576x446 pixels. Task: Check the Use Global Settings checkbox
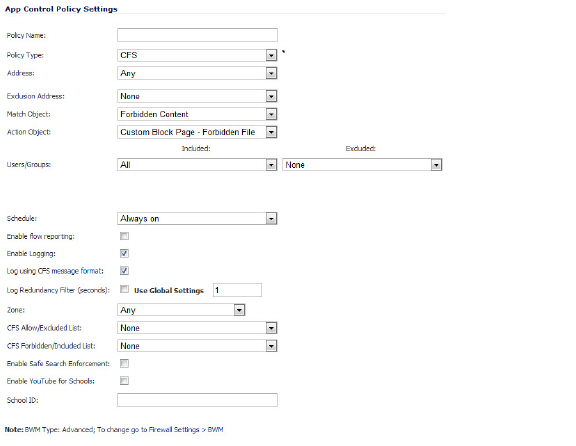coord(125,289)
